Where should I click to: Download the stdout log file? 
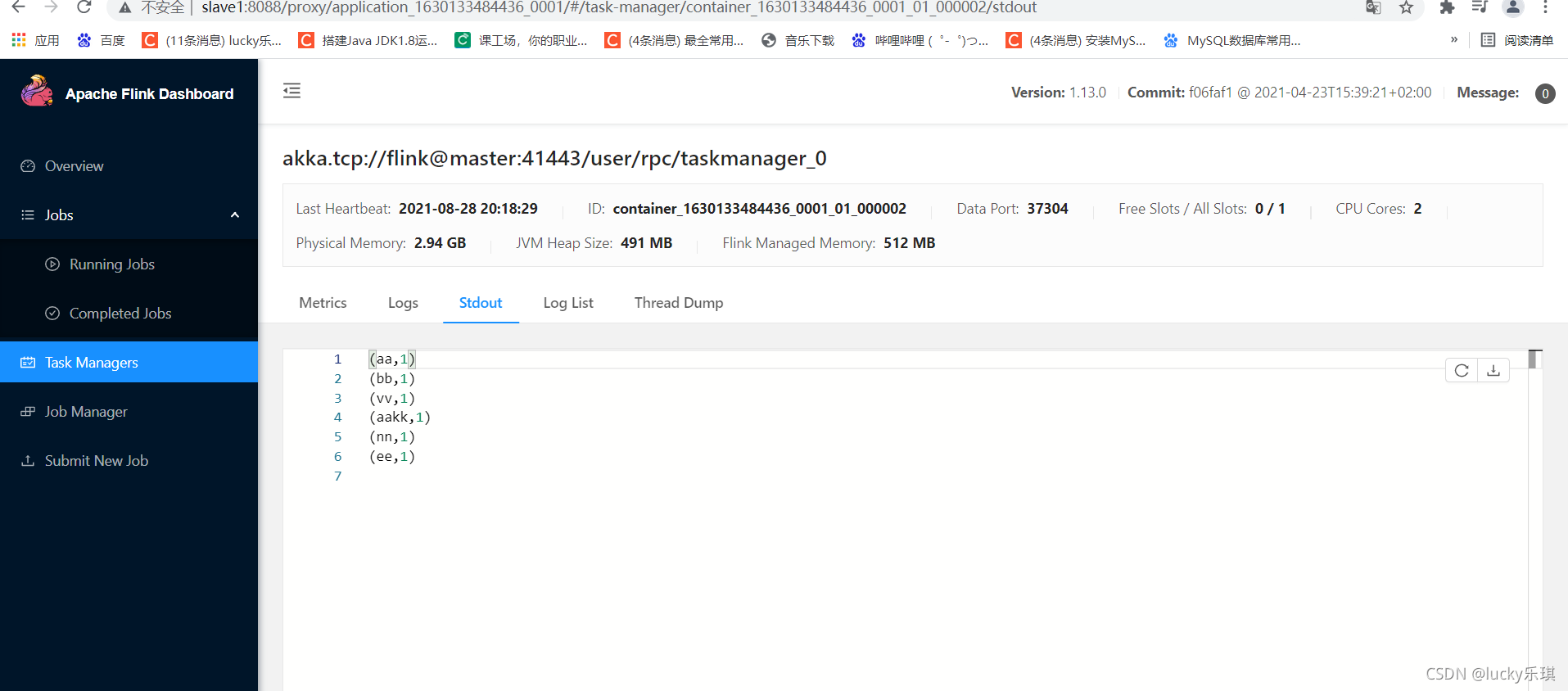pos(1493,371)
